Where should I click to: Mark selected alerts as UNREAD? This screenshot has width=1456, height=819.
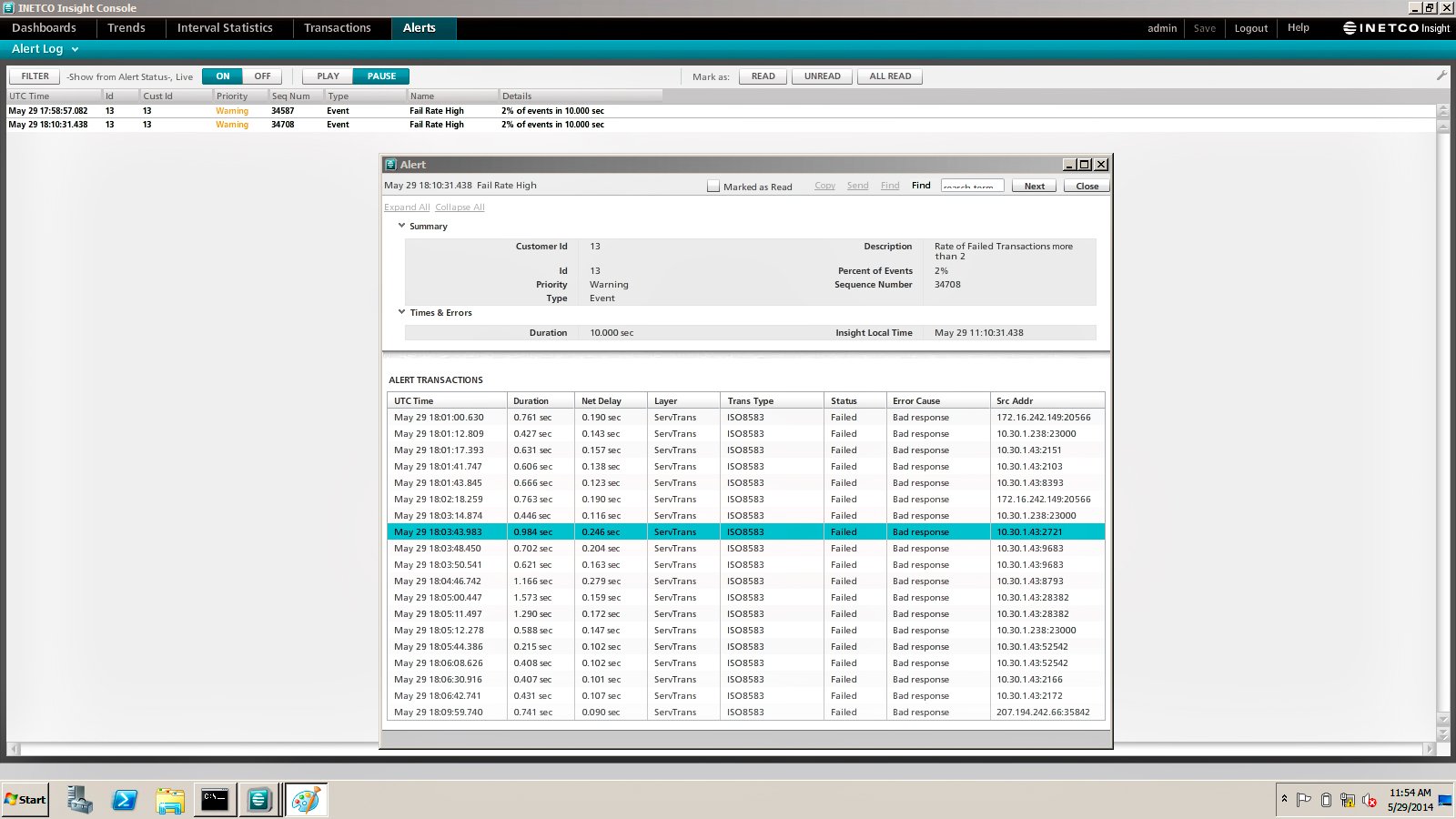click(823, 76)
